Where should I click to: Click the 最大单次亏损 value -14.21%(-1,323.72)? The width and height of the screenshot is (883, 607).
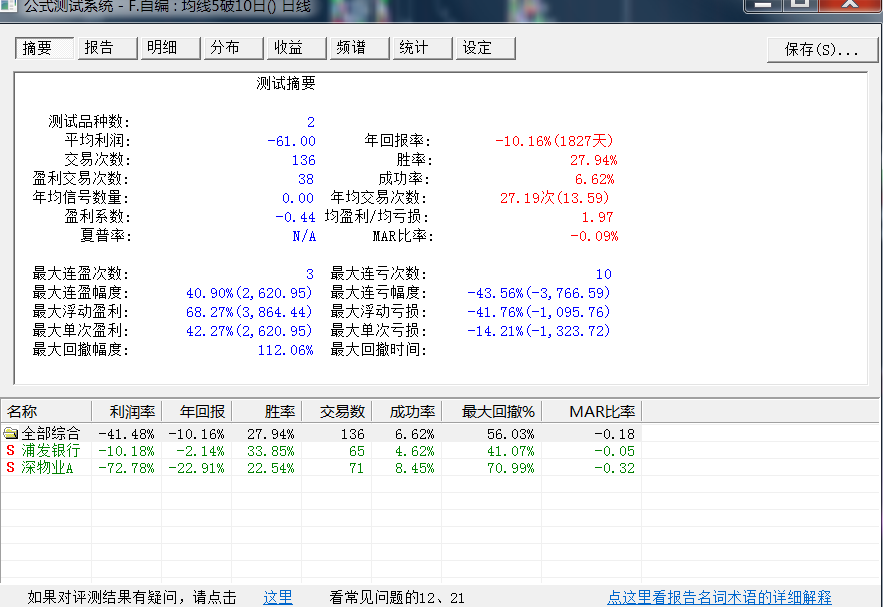tap(539, 331)
